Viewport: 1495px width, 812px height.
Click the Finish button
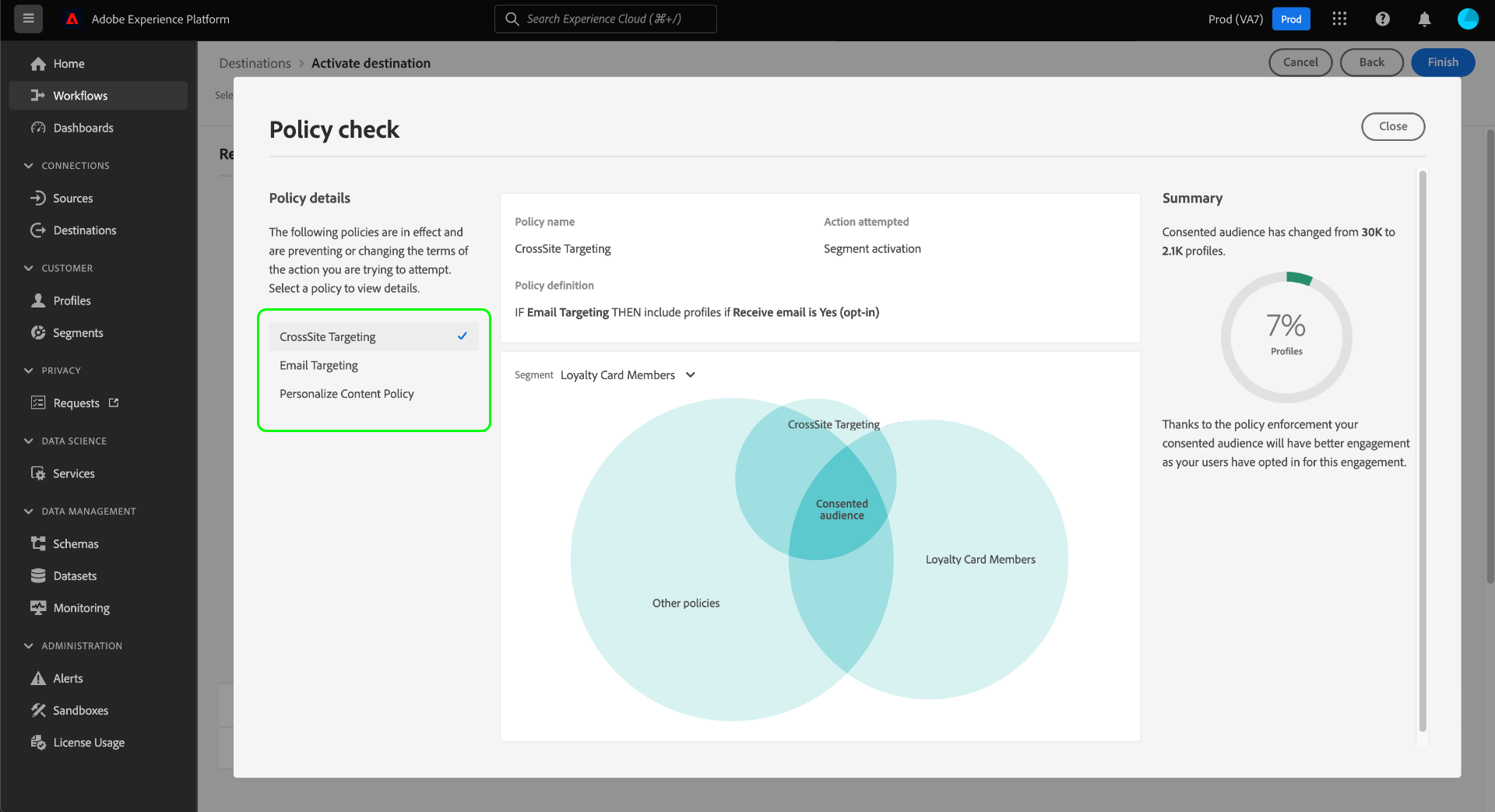(x=1443, y=62)
